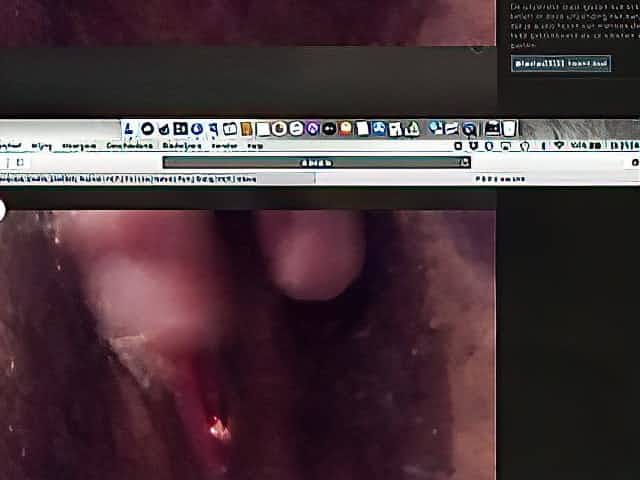640x480 pixels.
Task: Click the round white button at left edge
Action: 1,210
